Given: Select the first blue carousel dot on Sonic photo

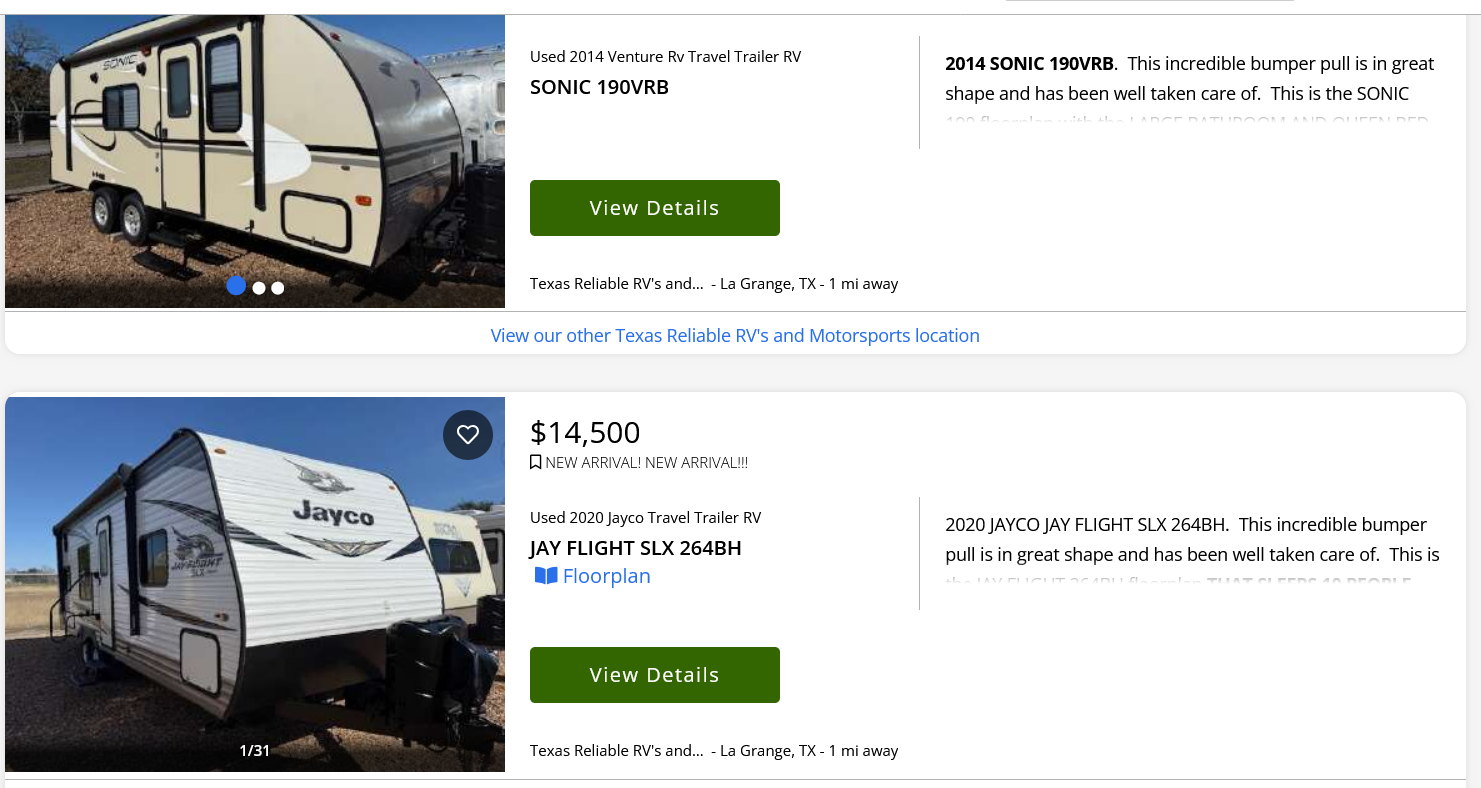Looking at the screenshot, I should point(236,286).
